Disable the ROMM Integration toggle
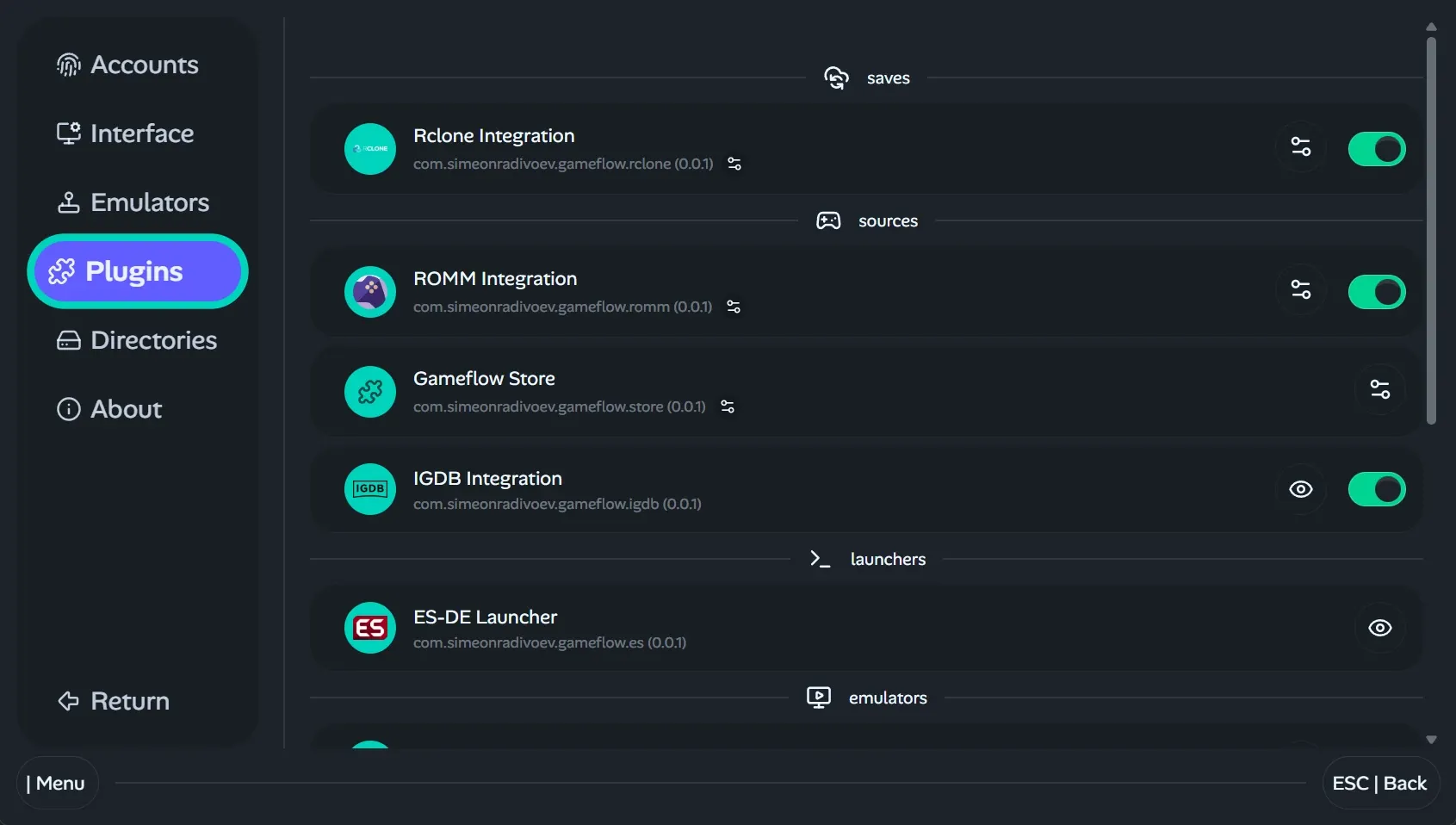 tap(1377, 292)
